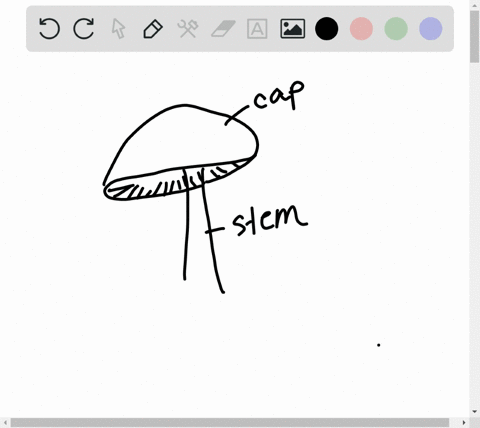Select the text box tool
The height and width of the screenshot is (428, 480).
tap(257, 29)
